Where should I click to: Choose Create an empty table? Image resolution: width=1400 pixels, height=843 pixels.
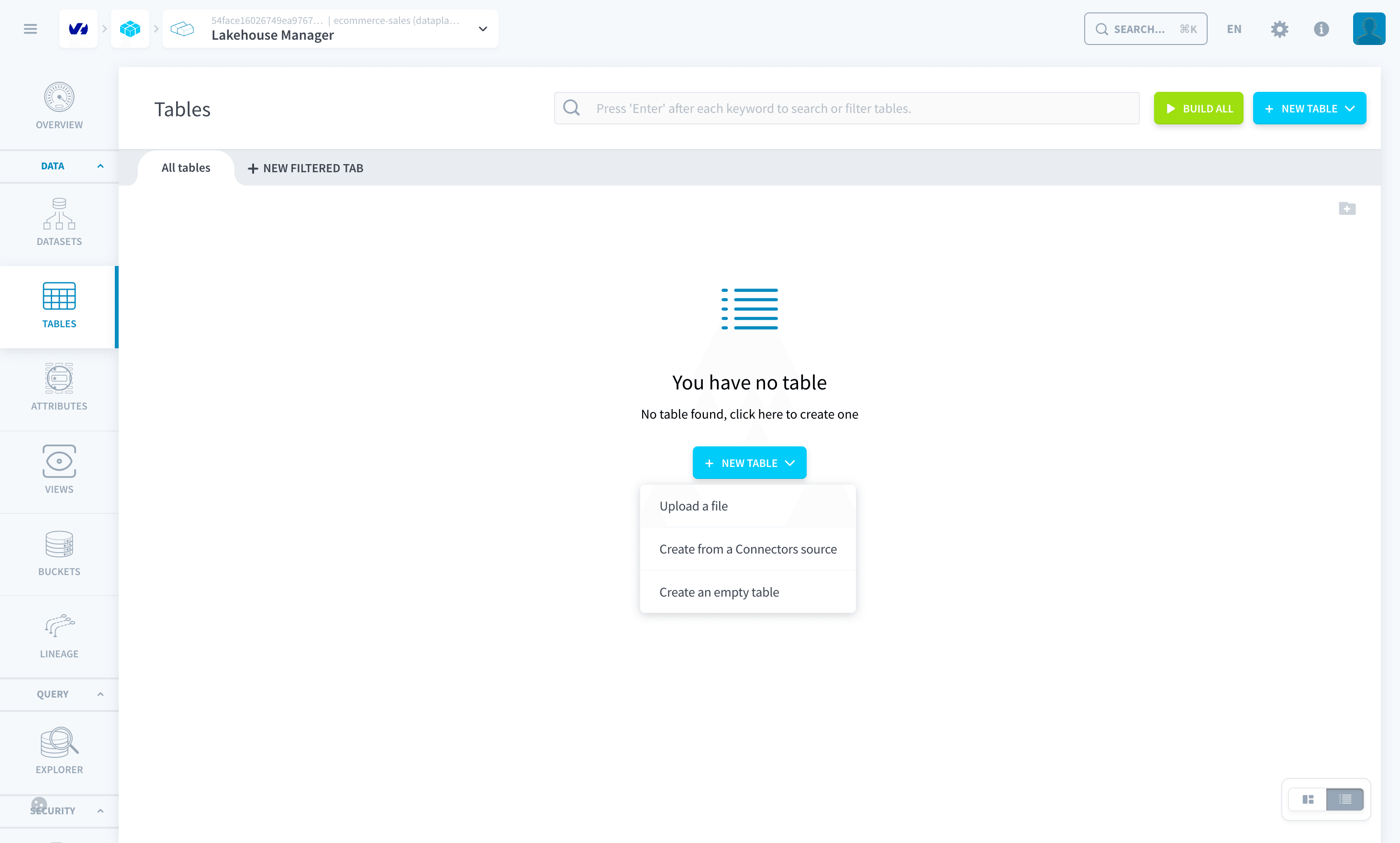(x=747, y=592)
